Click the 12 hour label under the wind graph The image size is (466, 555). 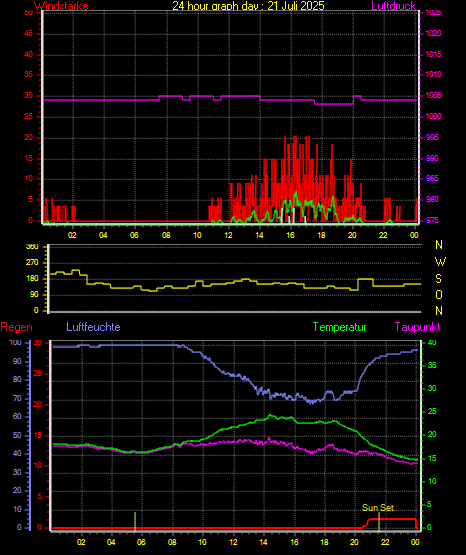[229, 235]
